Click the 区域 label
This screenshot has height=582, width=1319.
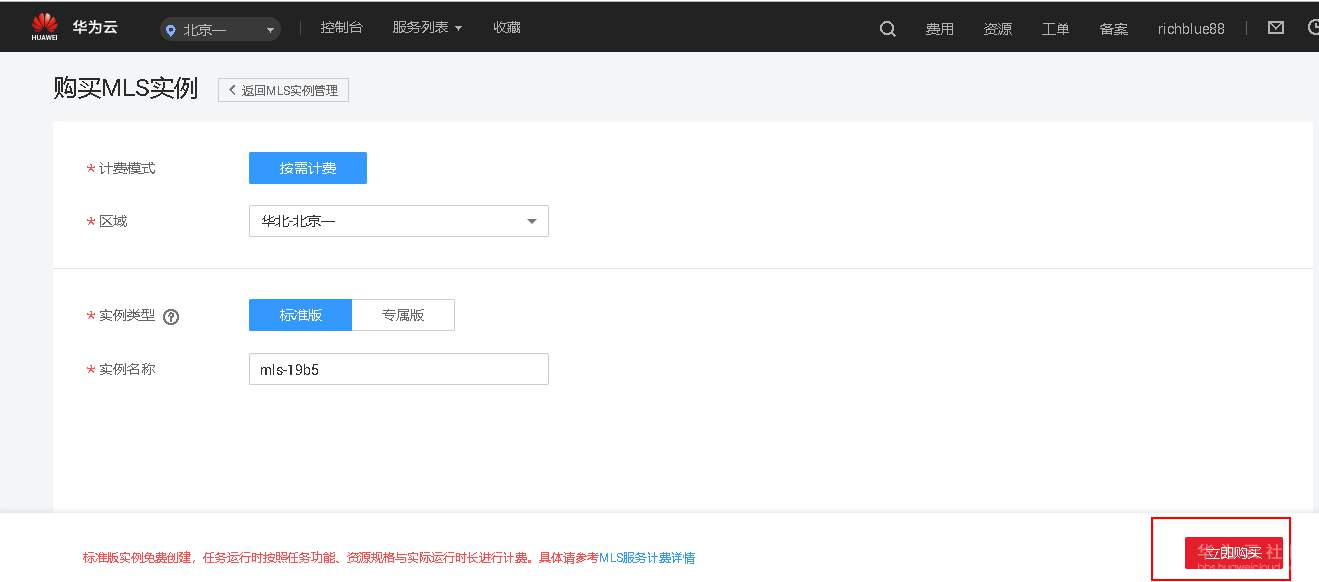coord(113,221)
